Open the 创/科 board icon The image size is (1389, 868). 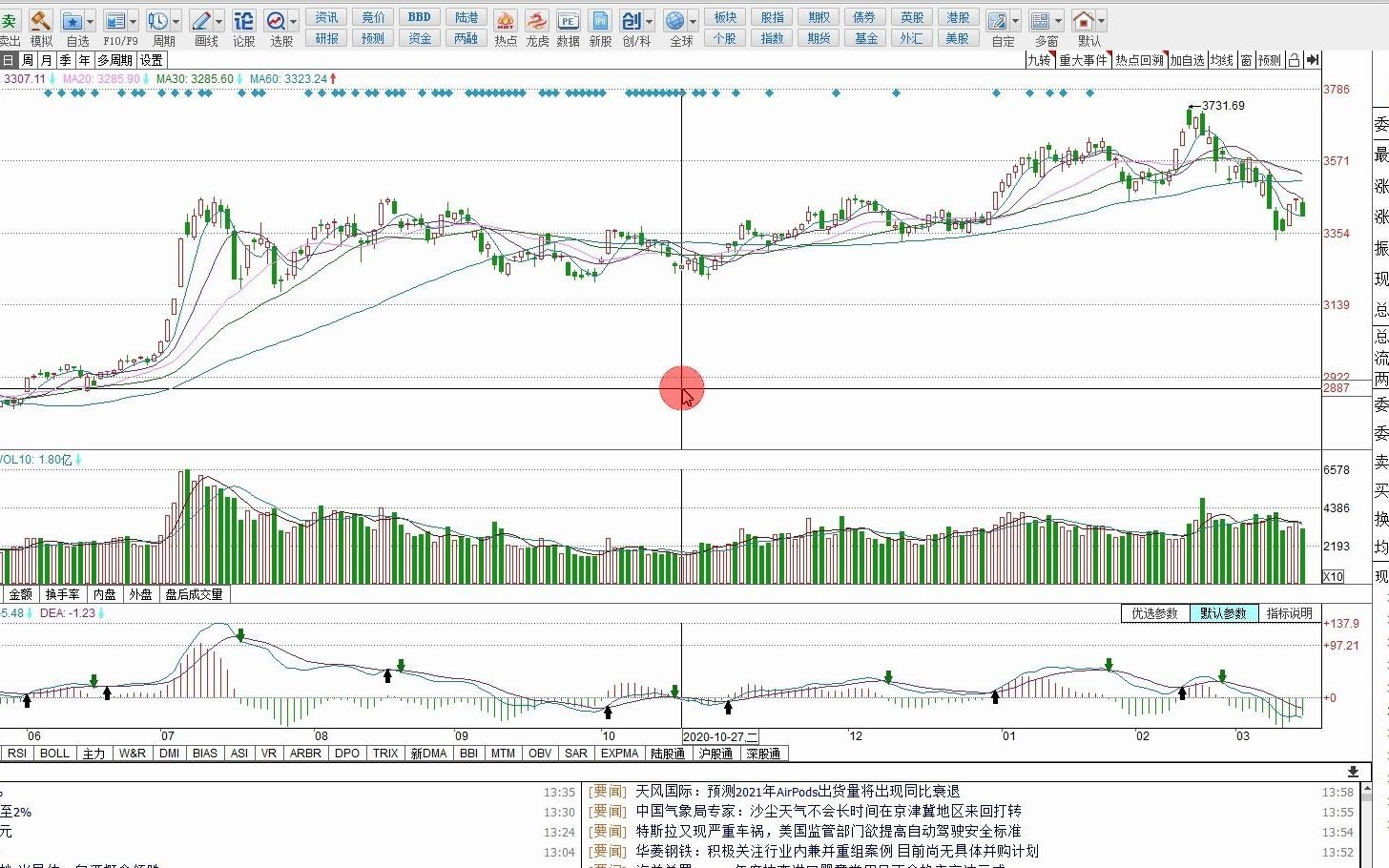(631, 20)
